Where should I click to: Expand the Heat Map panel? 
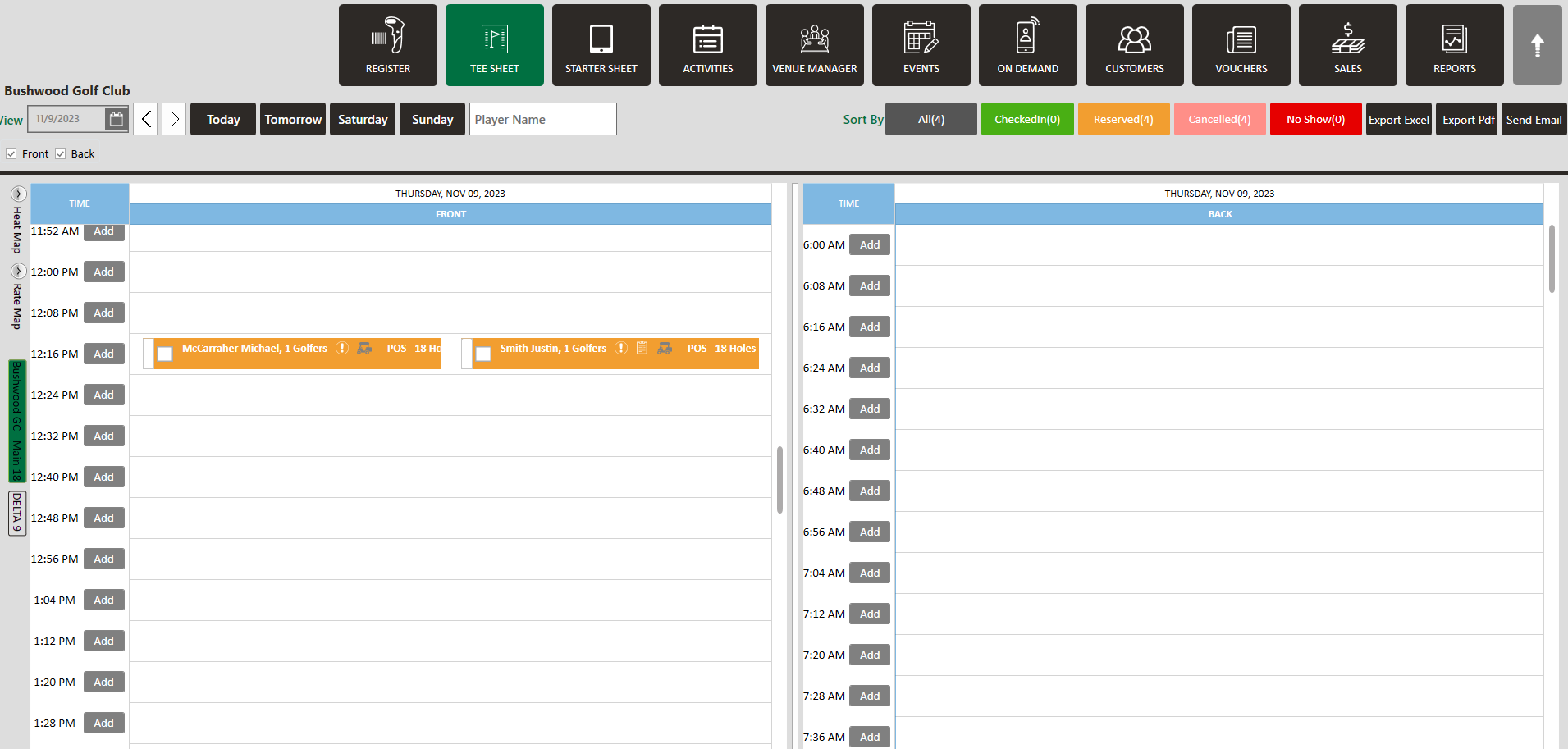[x=18, y=194]
